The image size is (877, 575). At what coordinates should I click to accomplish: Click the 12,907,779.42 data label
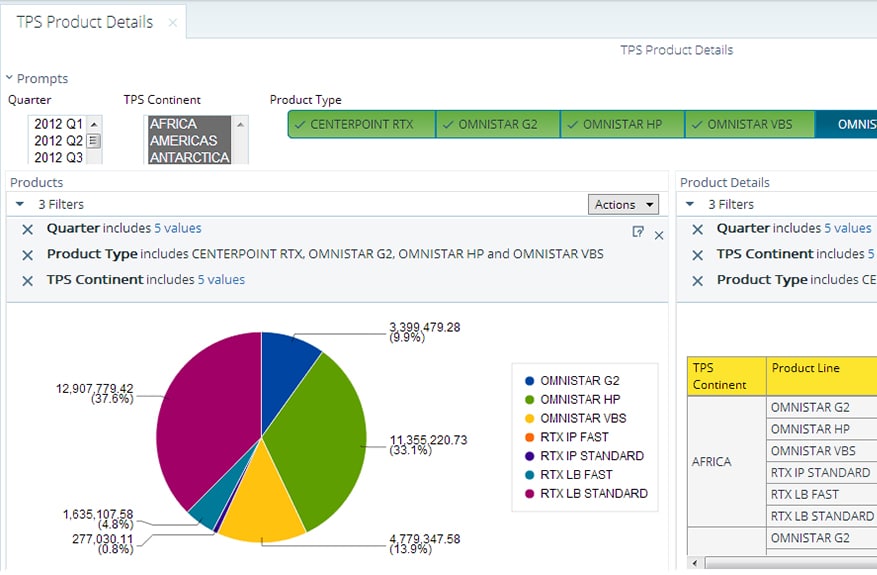[x=95, y=393]
